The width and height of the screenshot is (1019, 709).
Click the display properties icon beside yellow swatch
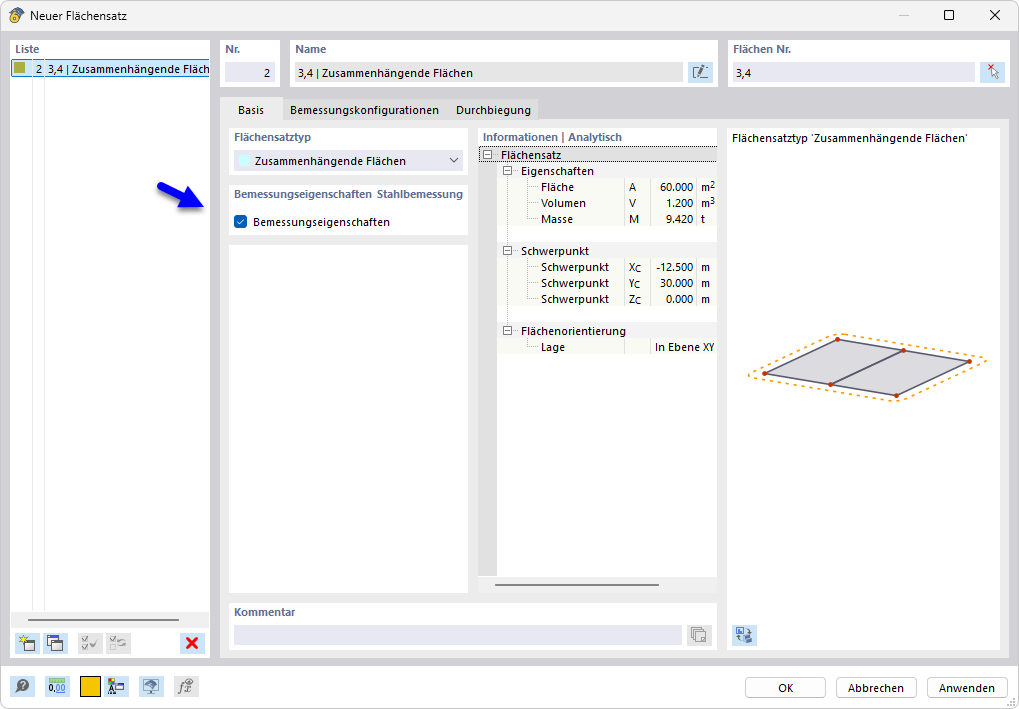(x=116, y=686)
